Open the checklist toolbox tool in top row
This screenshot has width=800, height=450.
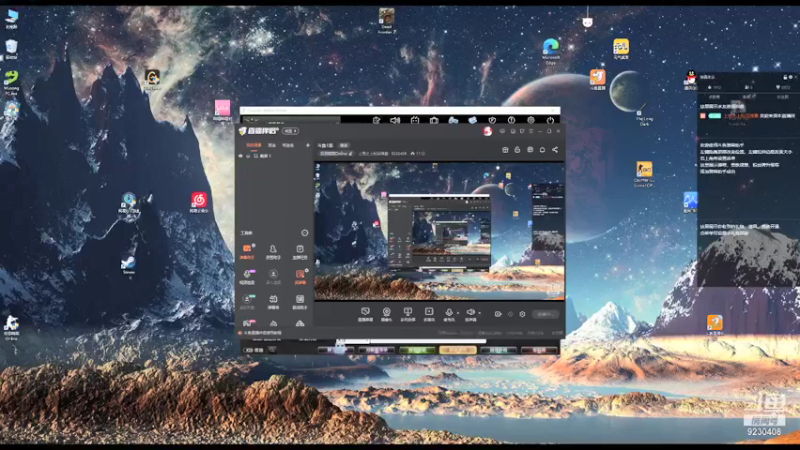click(x=299, y=251)
